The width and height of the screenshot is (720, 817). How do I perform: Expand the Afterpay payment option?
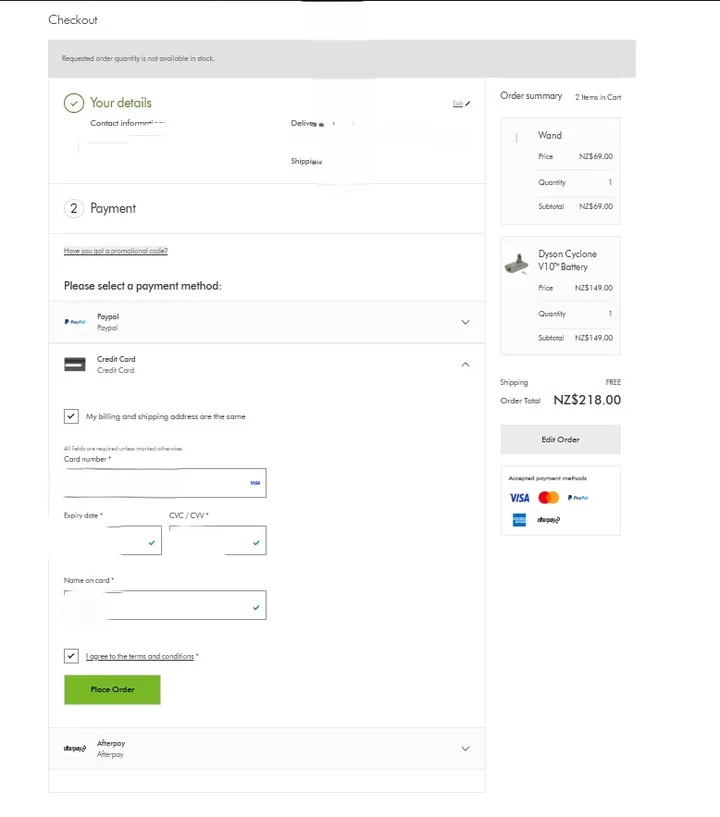coord(465,749)
